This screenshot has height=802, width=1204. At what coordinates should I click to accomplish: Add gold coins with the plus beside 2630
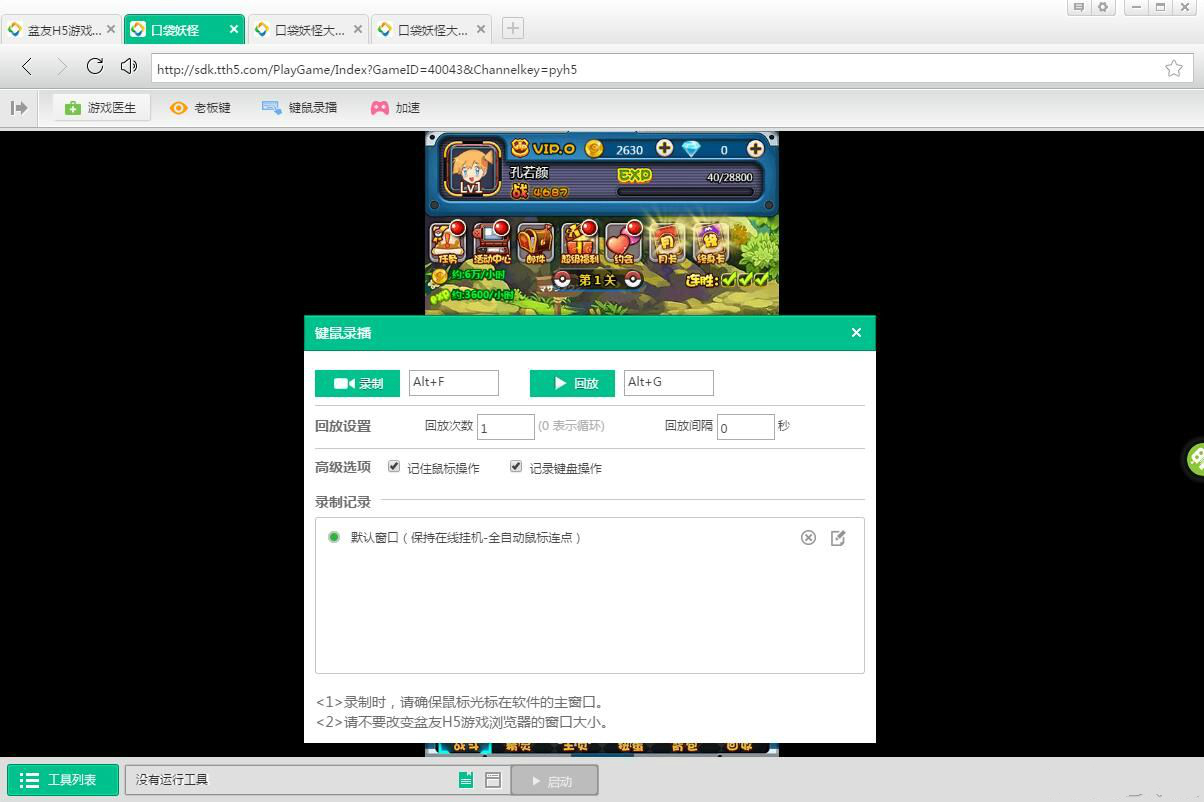pyautogui.click(x=664, y=149)
